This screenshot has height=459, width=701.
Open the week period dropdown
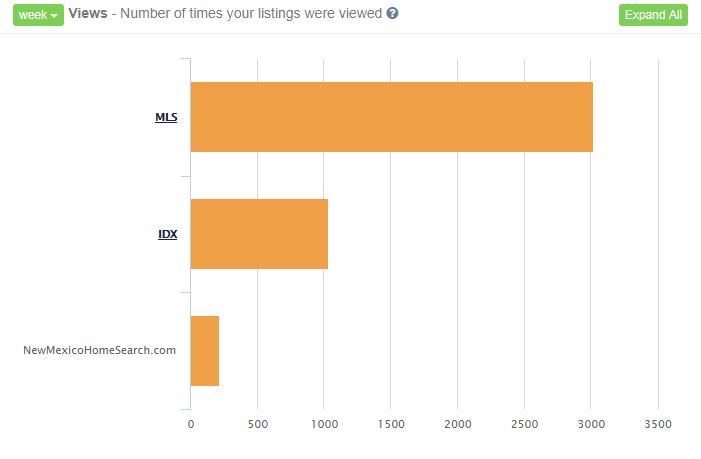pos(38,15)
